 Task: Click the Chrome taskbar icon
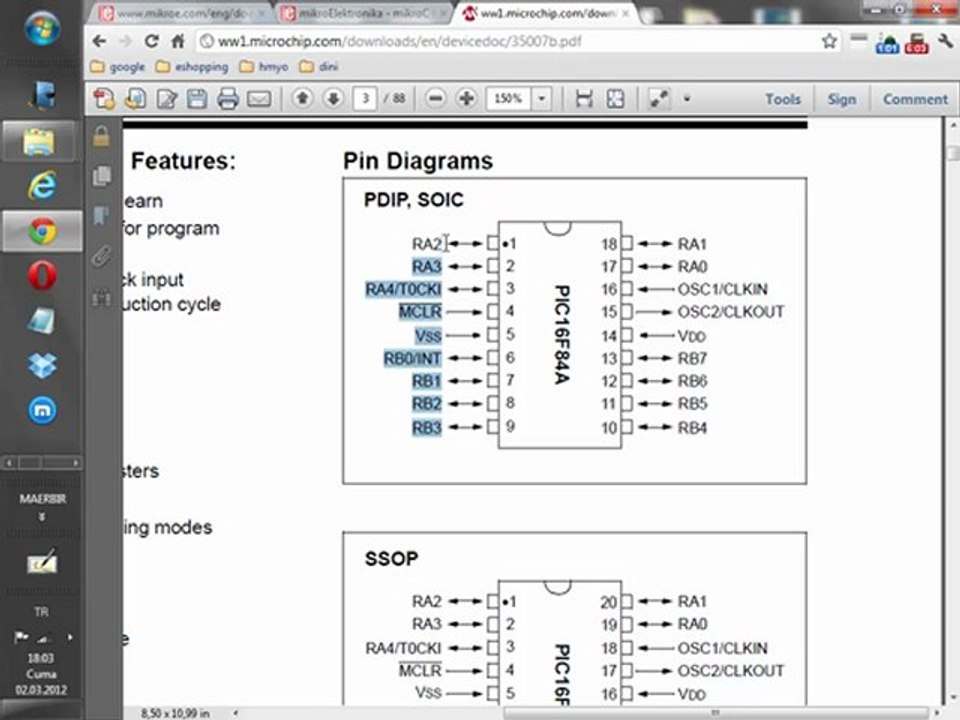pos(41,231)
